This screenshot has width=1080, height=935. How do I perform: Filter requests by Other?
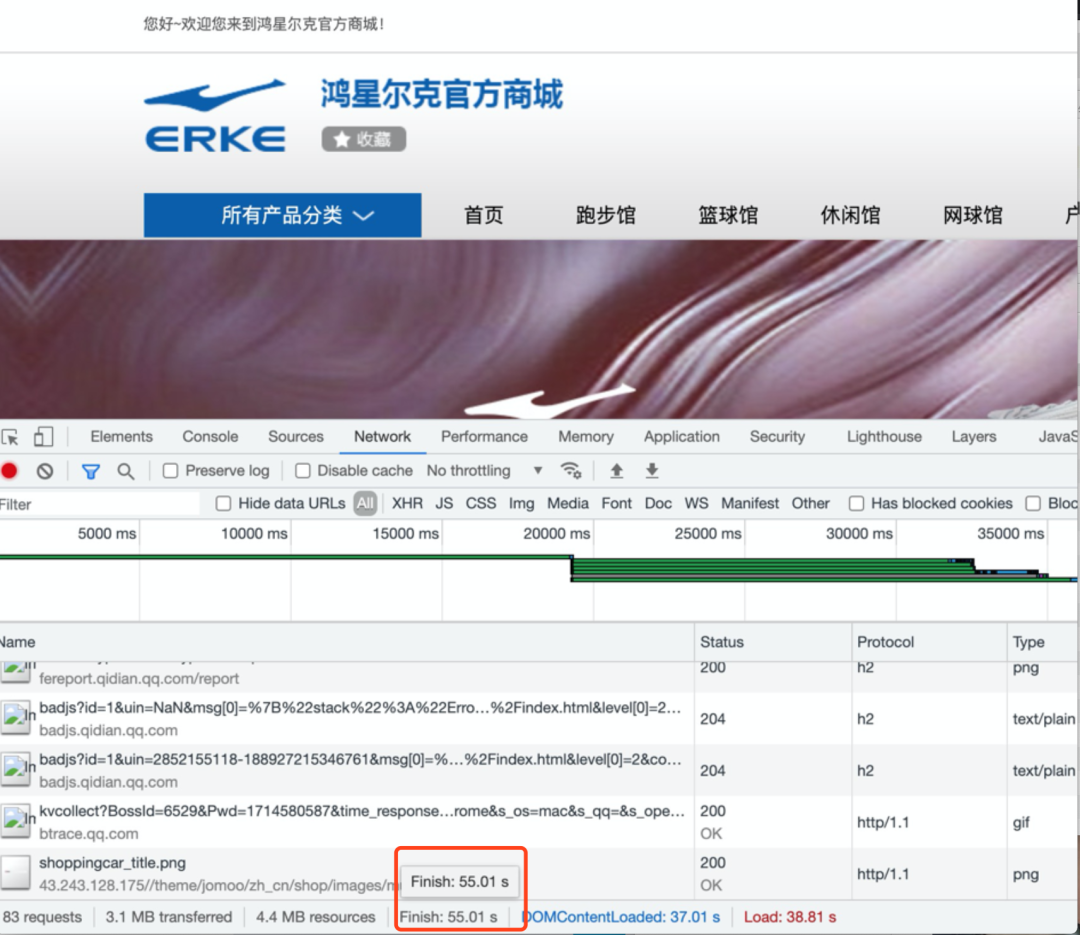[811, 504]
